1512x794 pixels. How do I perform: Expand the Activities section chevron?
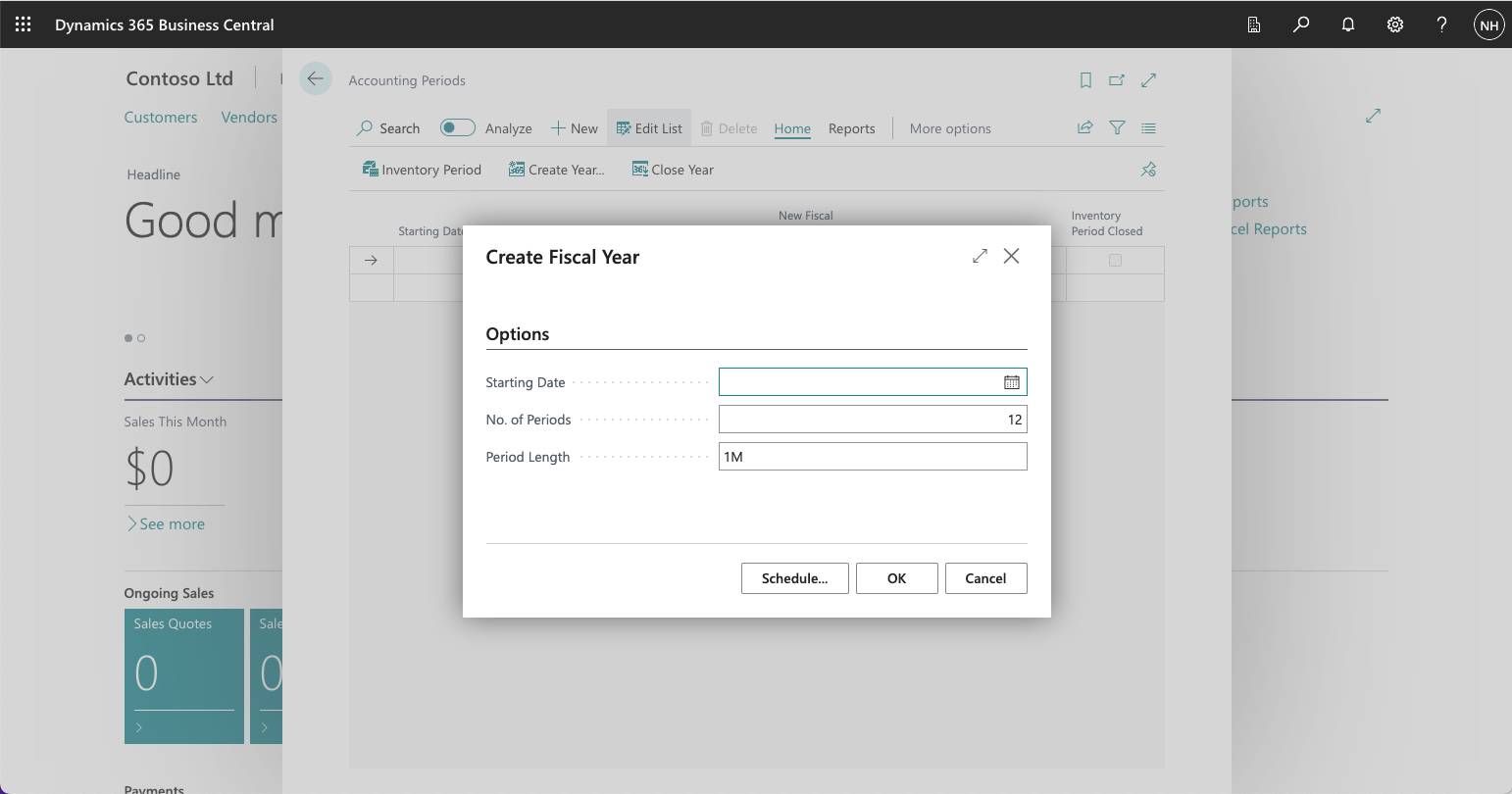207,380
